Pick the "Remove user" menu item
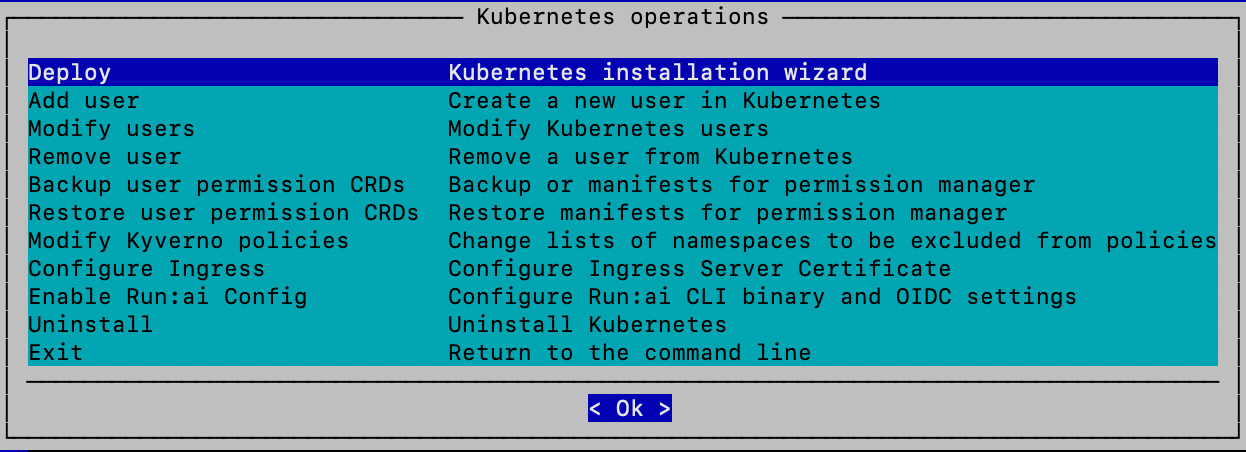The image size is (1246, 452). (105, 157)
